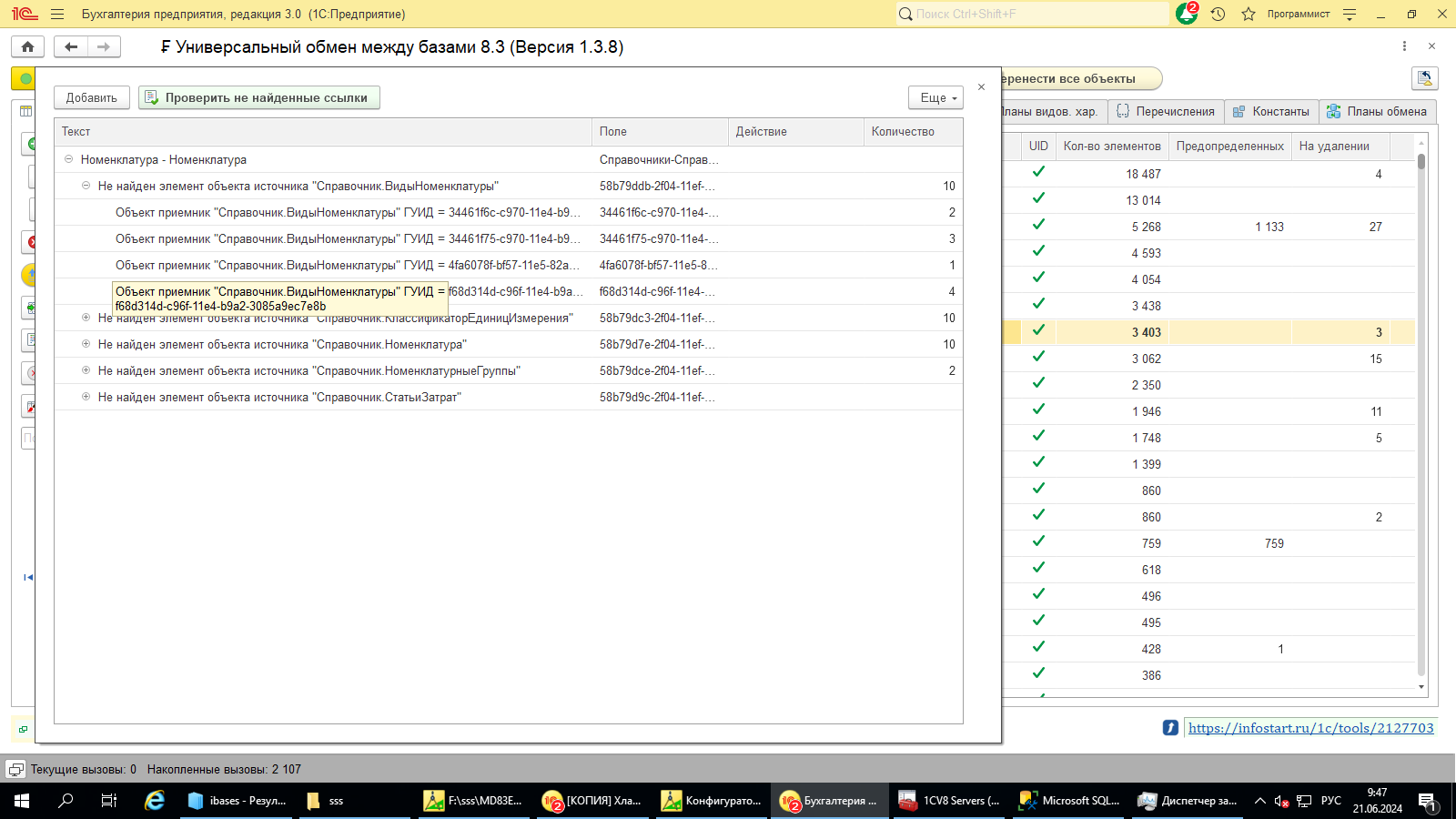
Task: Click the search field Поиск Ctrl+Shift+F
Action: pos(1033,14)
